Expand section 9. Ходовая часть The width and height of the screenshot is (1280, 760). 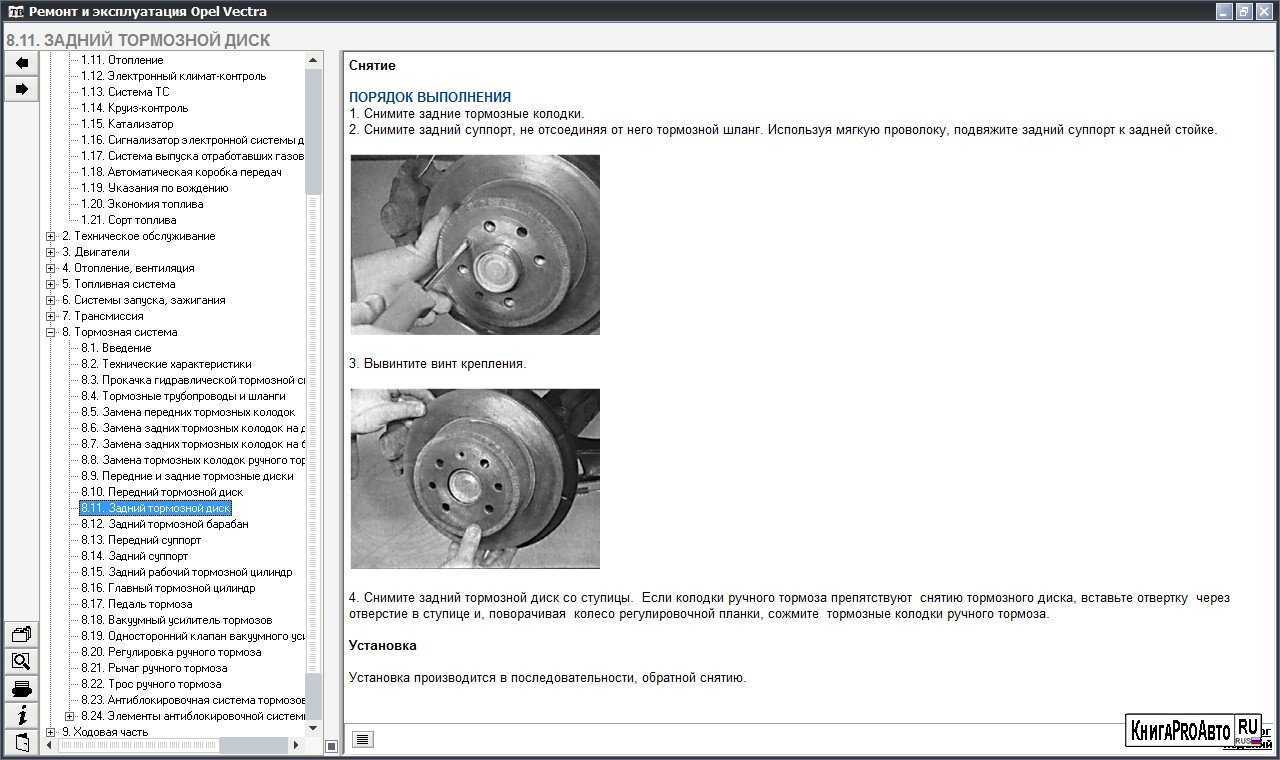point(51,732)
